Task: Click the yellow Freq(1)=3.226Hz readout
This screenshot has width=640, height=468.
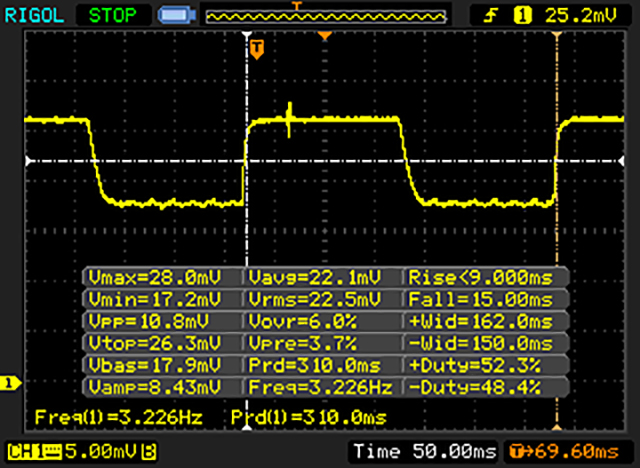Action: [118, 417]
